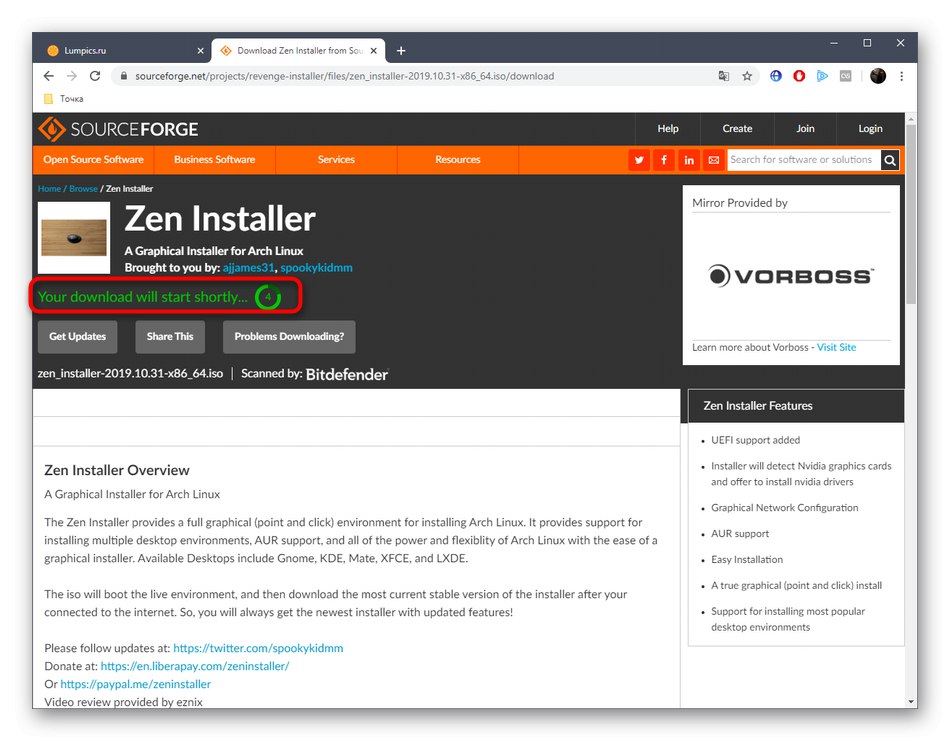The image size is (950, 741).
Task: Open SourceForge Facebook icon
Action: coord(664,160)
